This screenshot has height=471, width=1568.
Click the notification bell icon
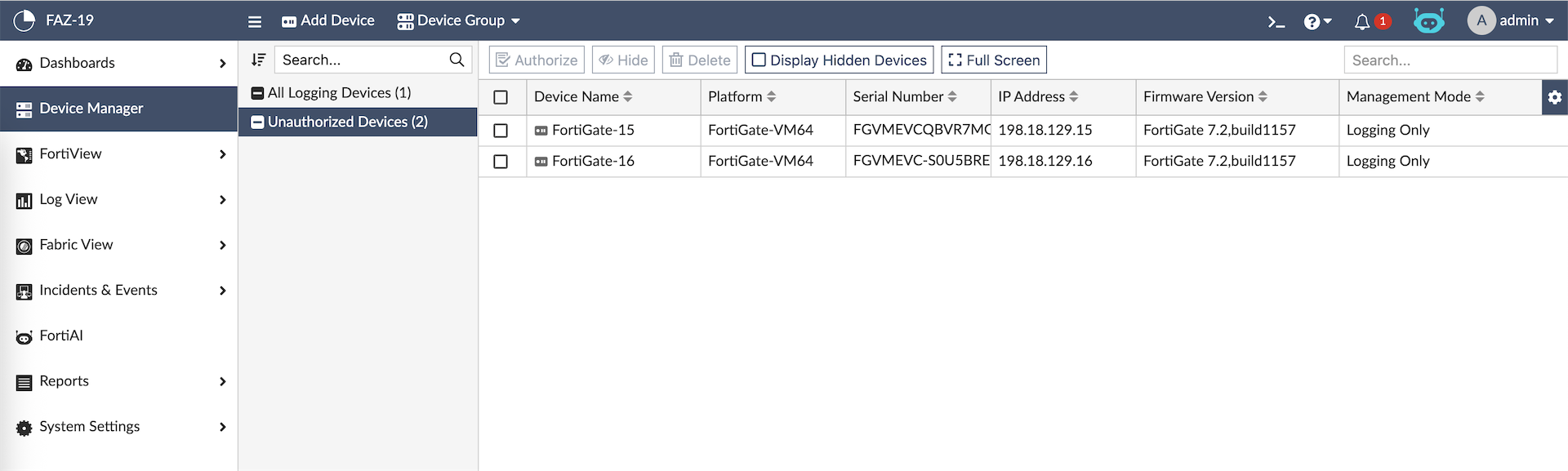[1361, 22]
